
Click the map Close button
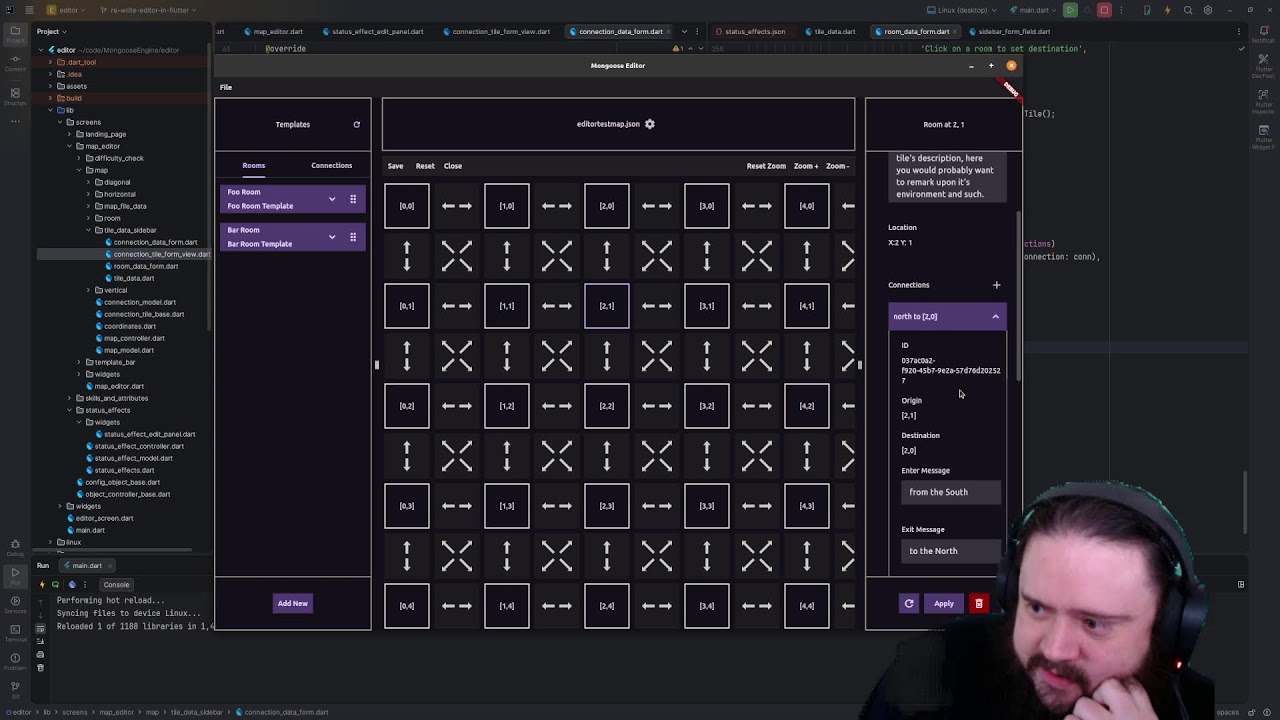(453, 166)
